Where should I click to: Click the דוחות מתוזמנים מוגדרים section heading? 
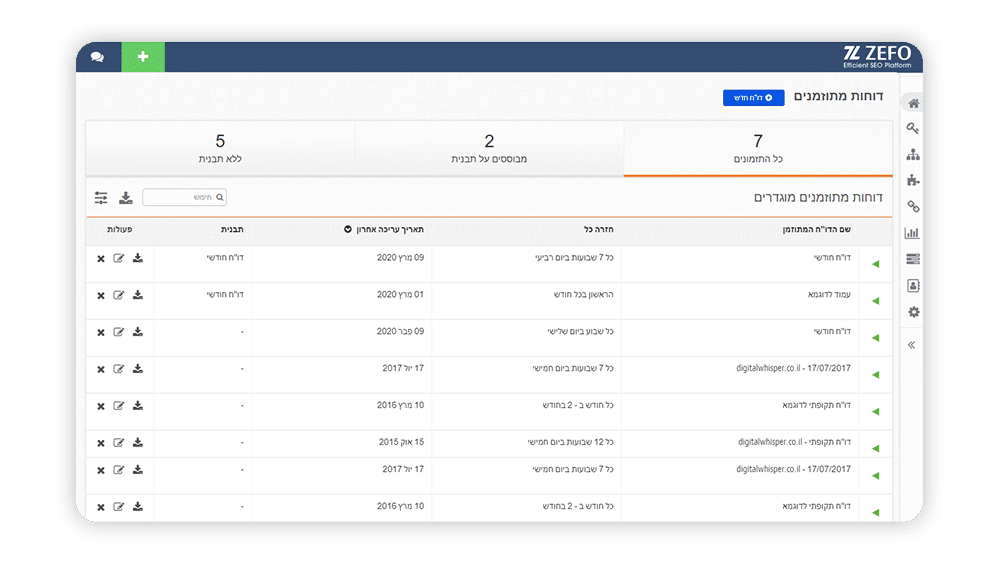pos(818,198)
